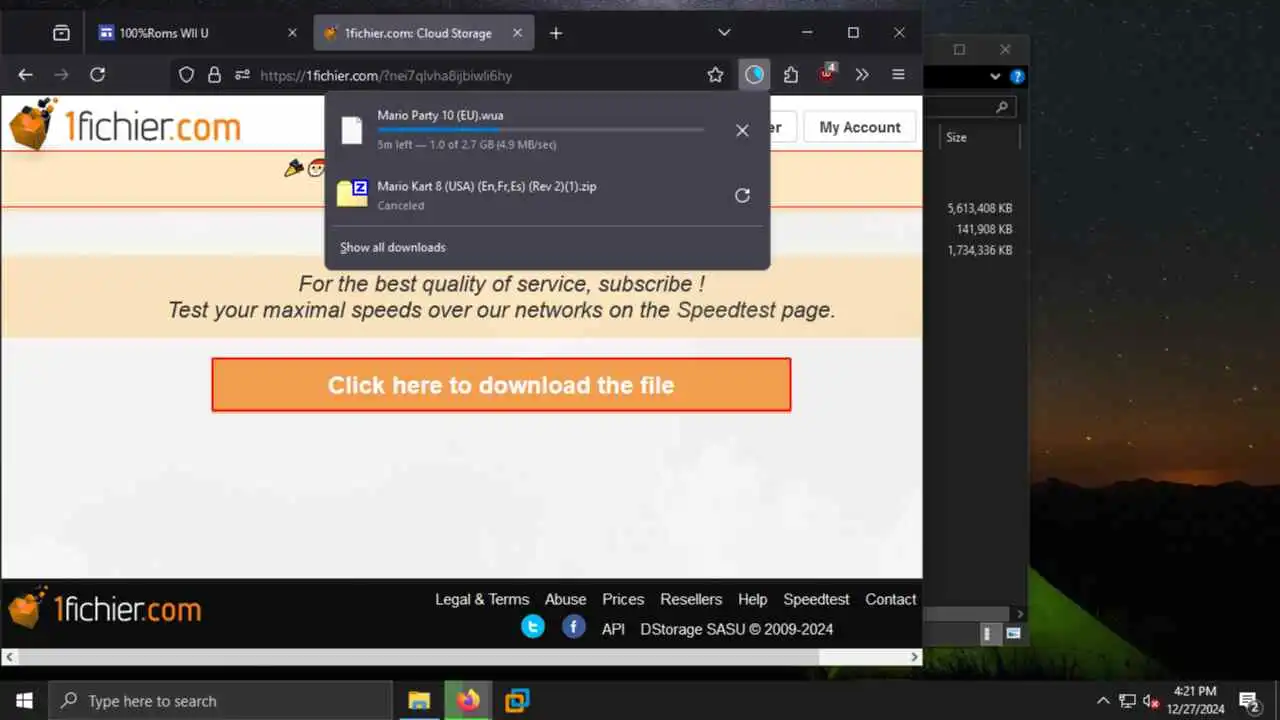
Task: Expand File Explorer ribbon chevron
Action: [x=995, y=76]
